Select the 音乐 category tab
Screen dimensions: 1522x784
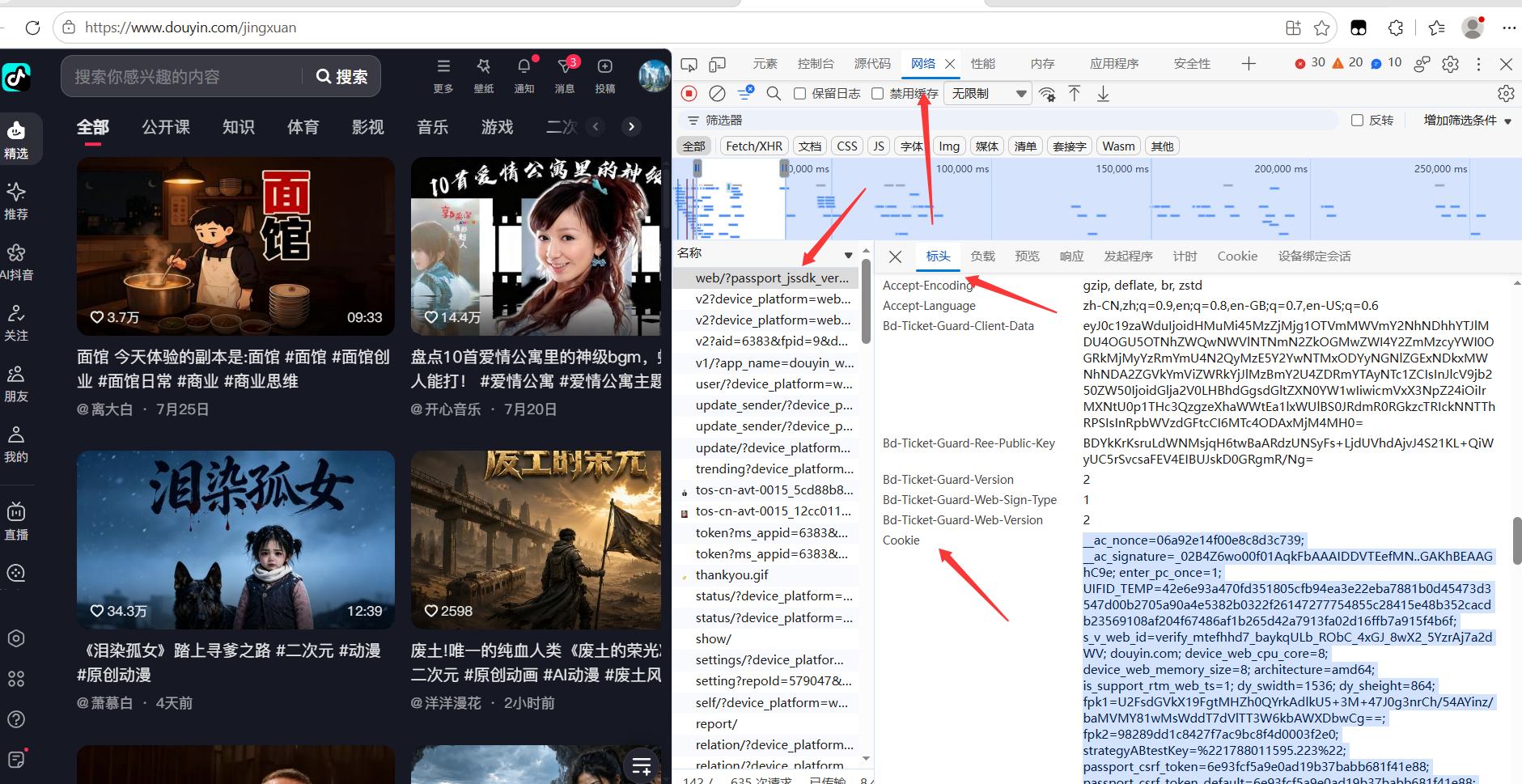point(433,127)
